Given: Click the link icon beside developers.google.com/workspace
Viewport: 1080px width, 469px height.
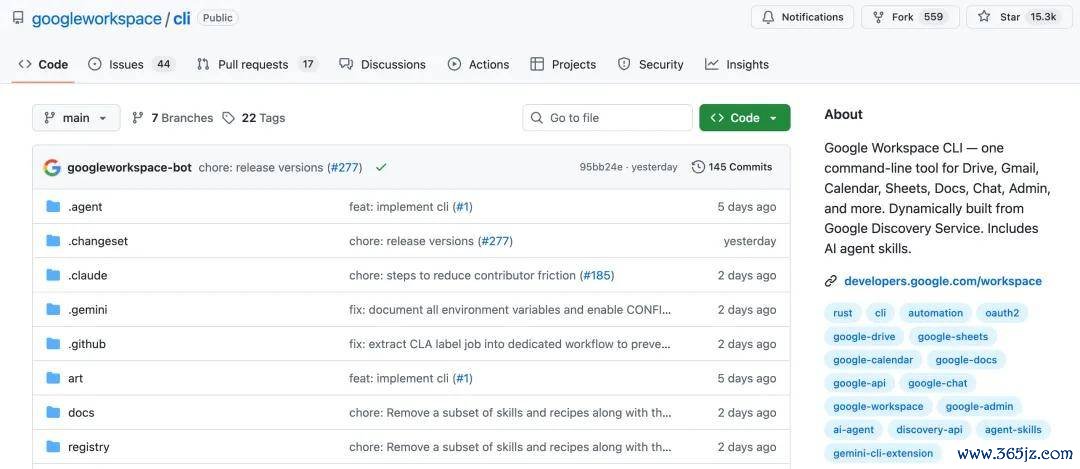Looking at the screenshot, I should pos(831,281).
